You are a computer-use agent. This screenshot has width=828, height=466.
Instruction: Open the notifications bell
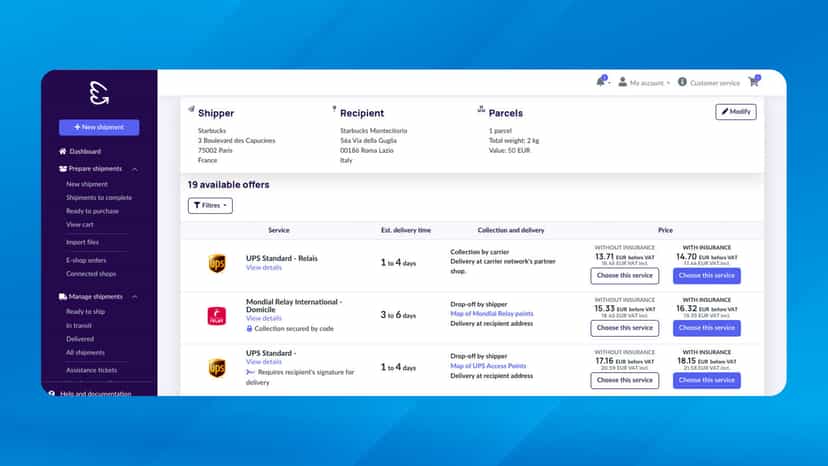pos(600,81)
